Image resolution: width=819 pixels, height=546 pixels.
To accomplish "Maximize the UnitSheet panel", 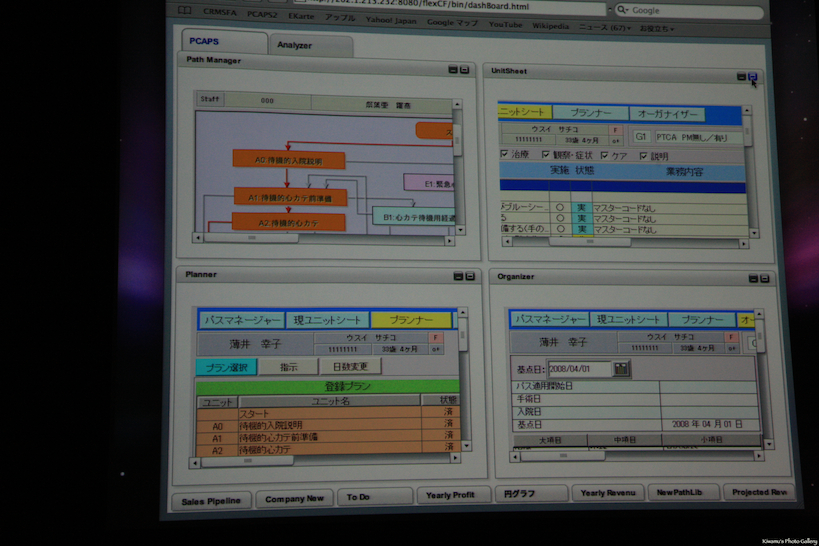I will point(752,77).
